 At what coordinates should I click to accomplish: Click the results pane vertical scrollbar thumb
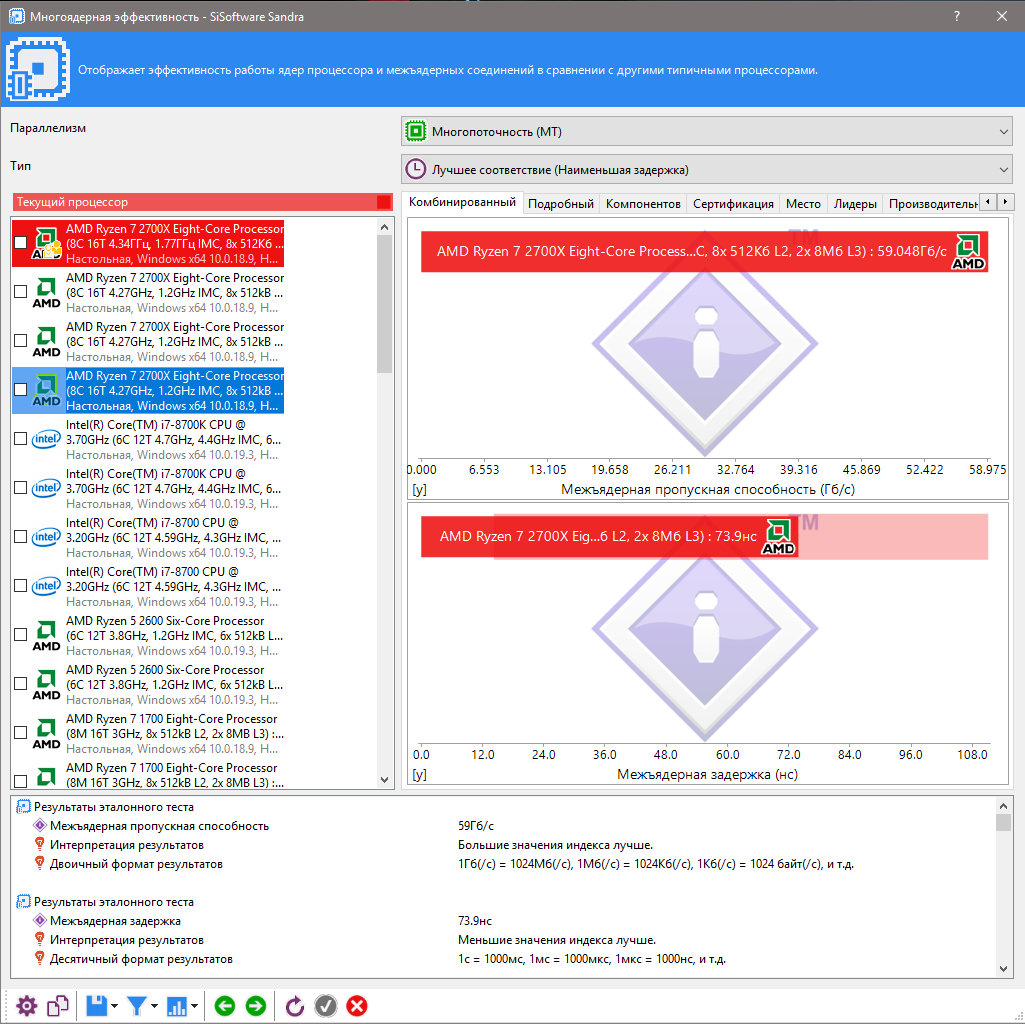tap(1004, 822)
